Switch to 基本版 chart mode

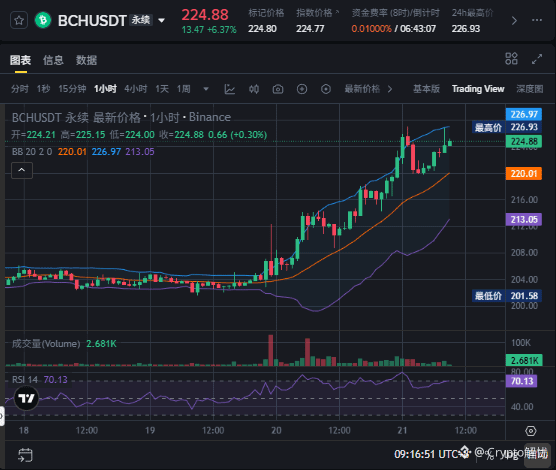coord(426,89)
